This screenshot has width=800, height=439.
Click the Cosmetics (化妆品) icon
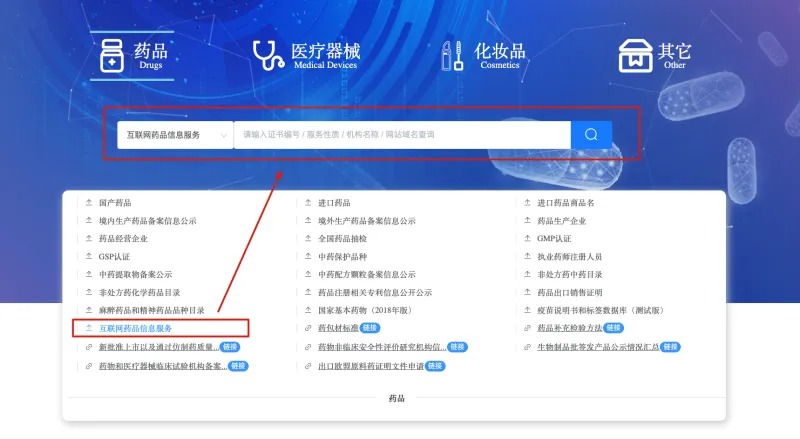click(452, 56)
